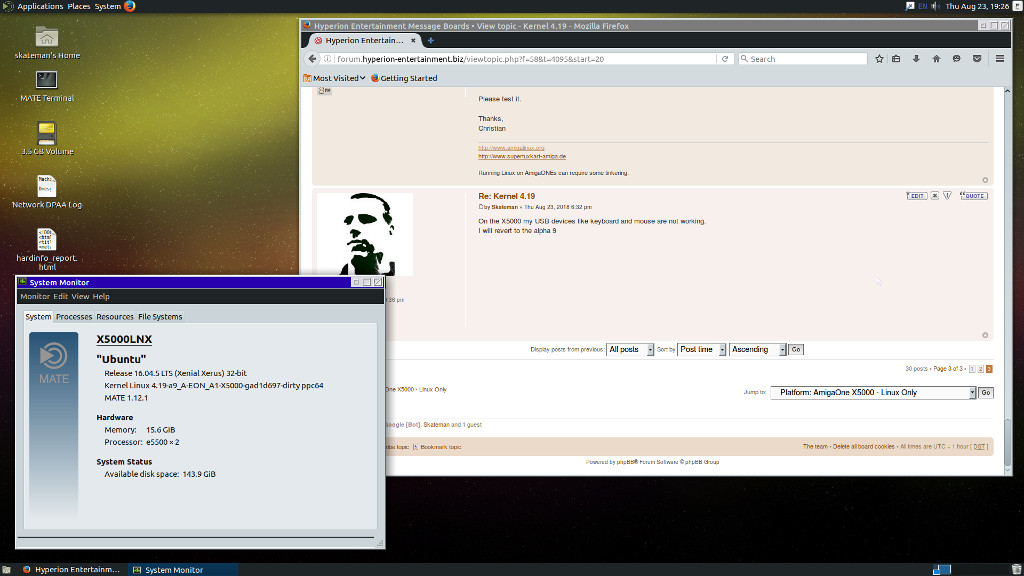
Task: Click the EDIT post button
Action: pos(917,196)
